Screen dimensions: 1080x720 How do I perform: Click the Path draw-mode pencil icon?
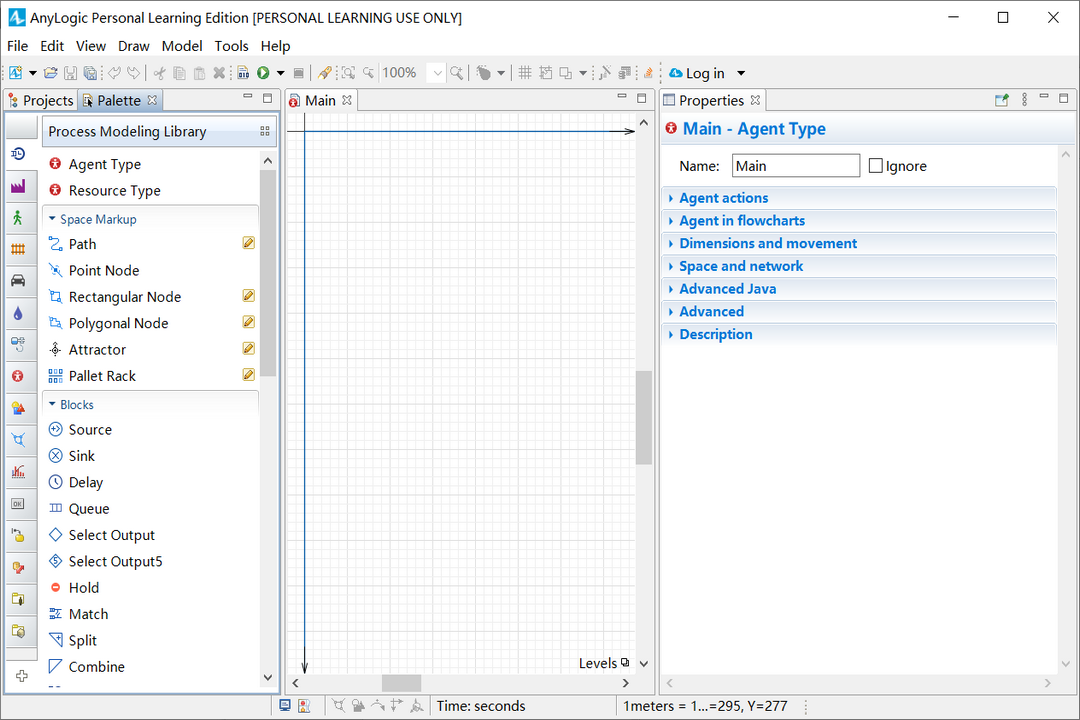click(248, 243)
